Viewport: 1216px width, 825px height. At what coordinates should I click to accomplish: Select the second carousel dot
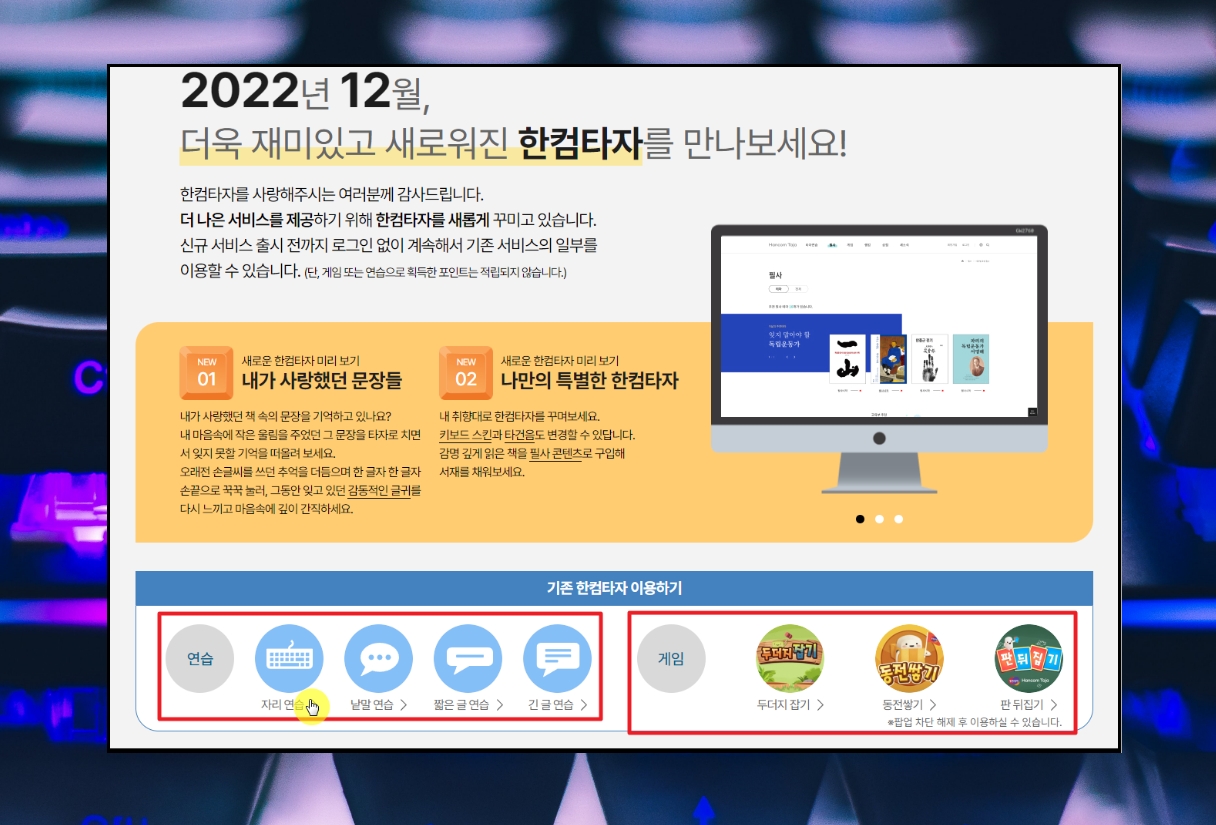pos(879,519)
